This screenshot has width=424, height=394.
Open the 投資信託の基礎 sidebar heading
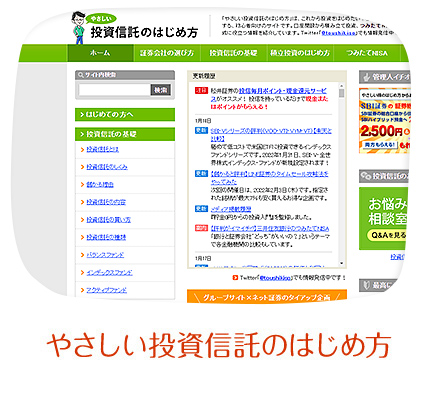pos(125,134)
